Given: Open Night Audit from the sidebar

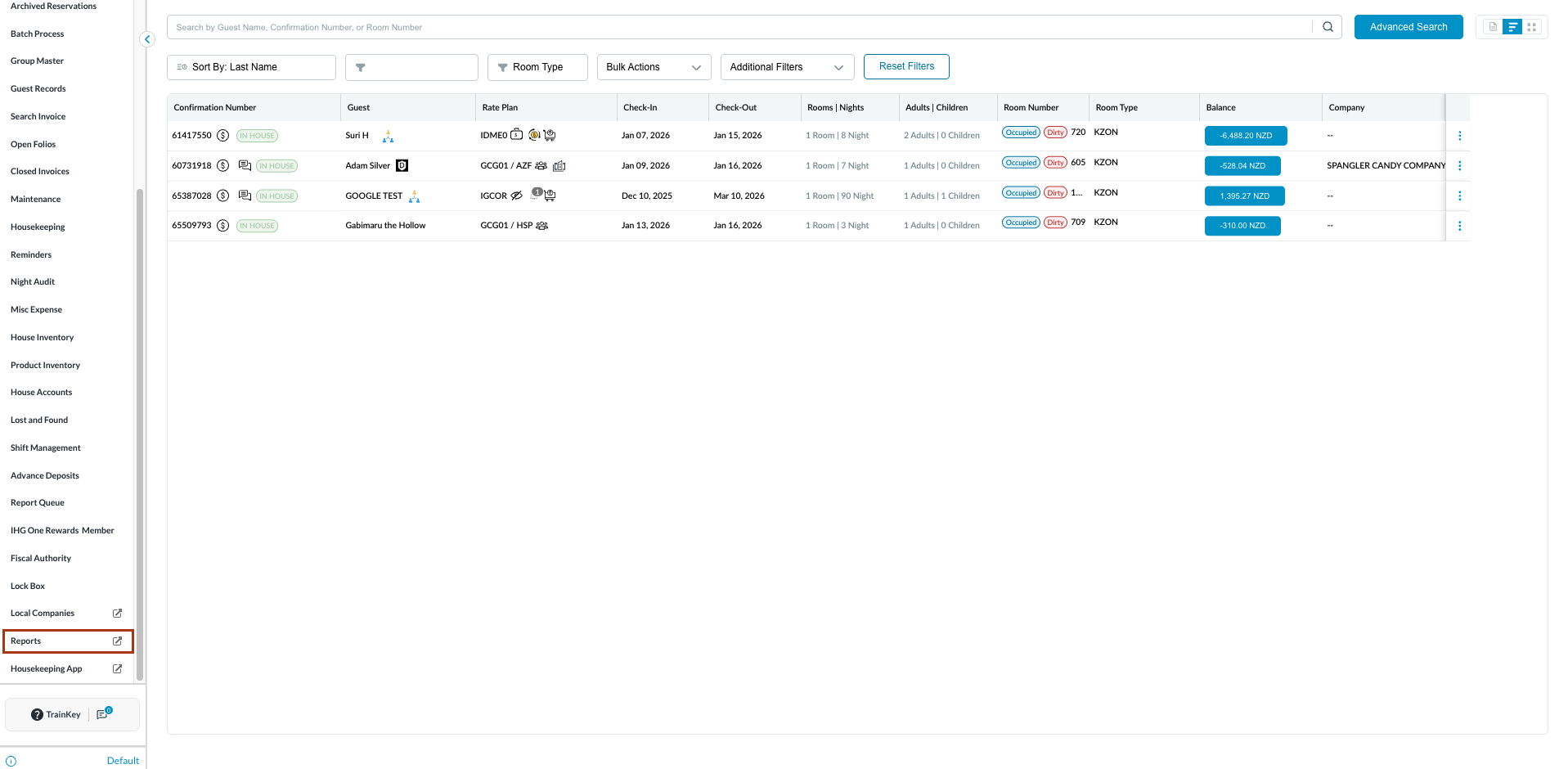Looking at the screenshot, I should coord(33,282).
